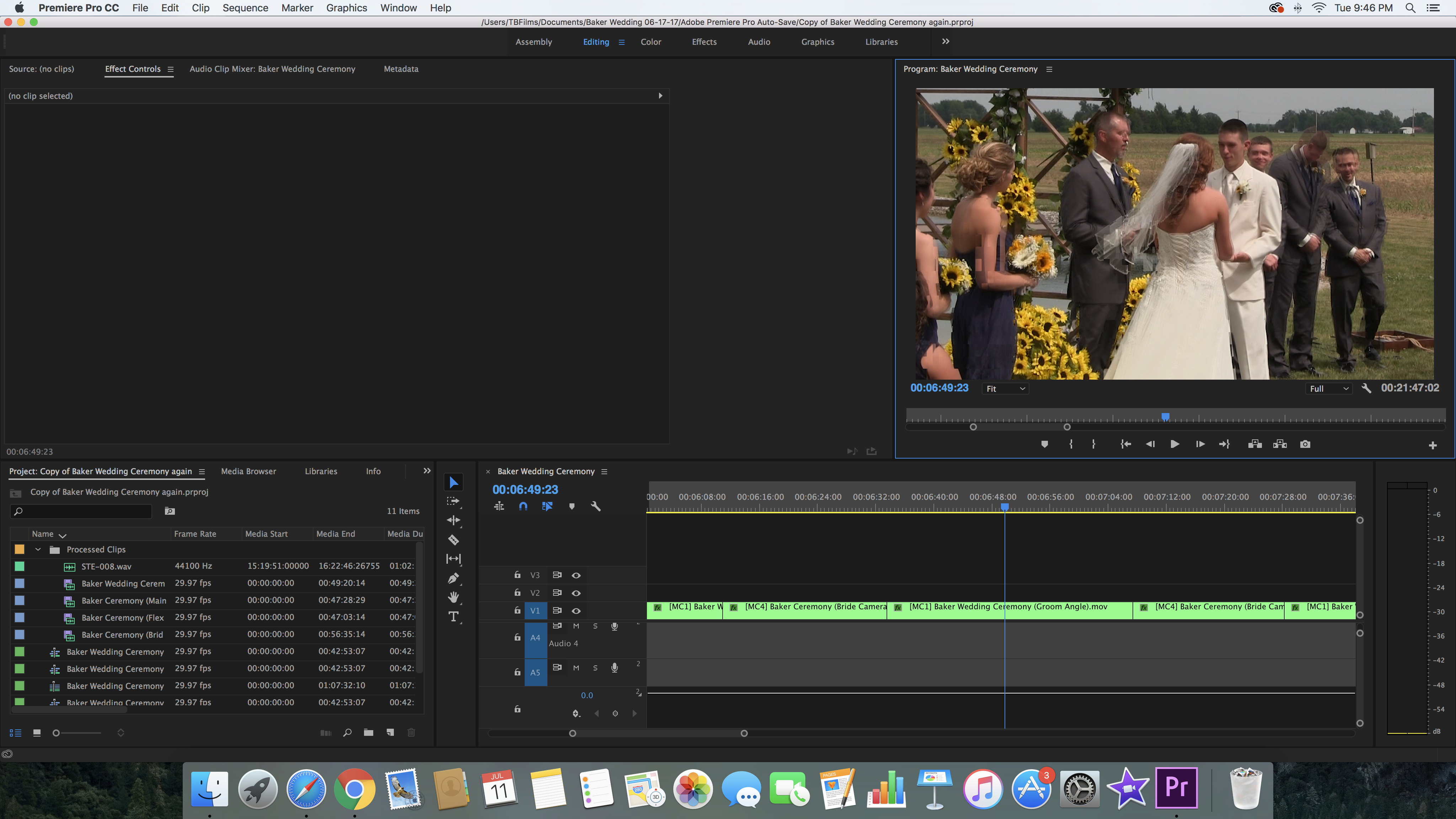
Task: Toggle V1 track output eye
Action: pos(576,611)
